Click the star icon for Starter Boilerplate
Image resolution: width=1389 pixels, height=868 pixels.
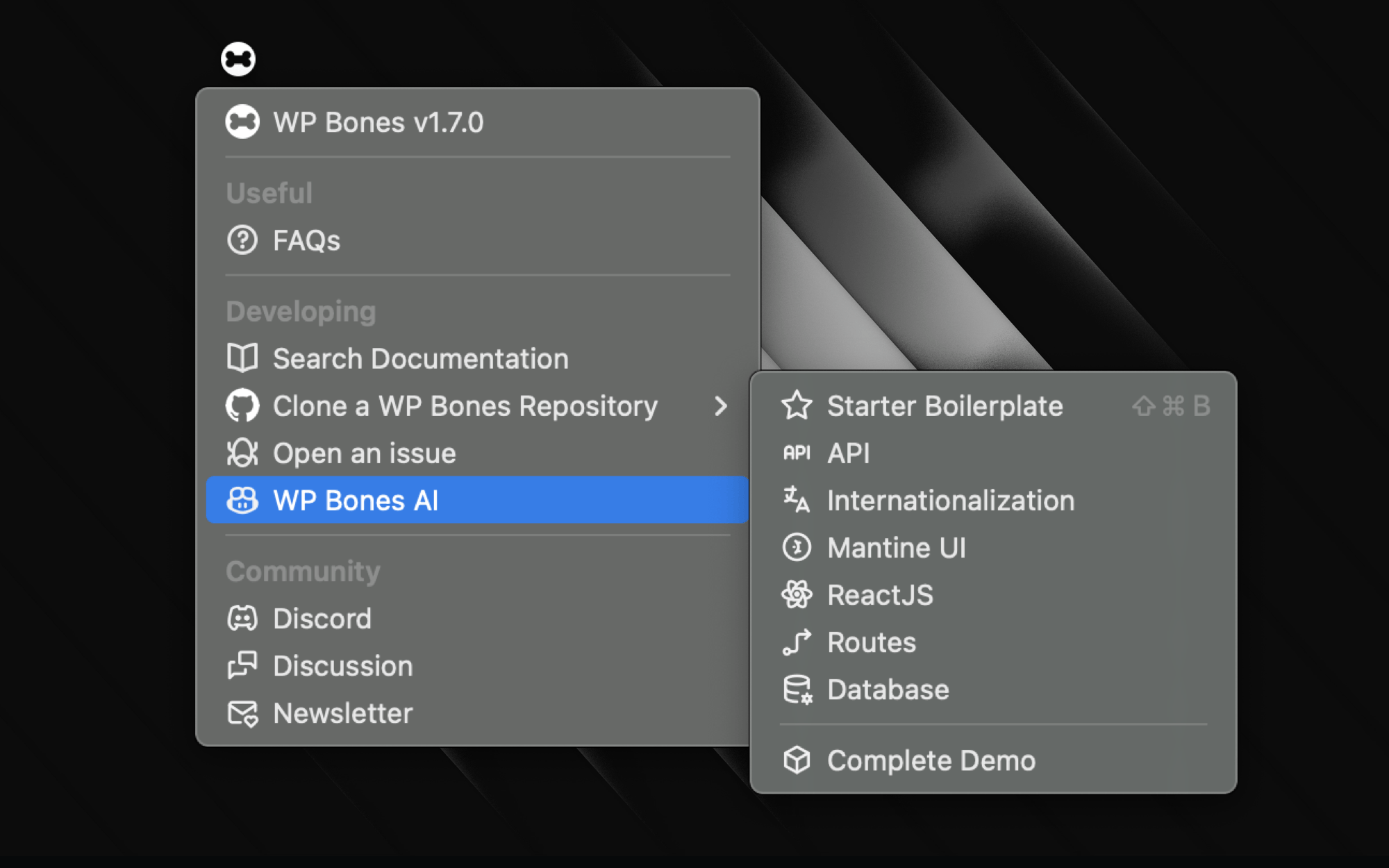(x=797, y=406)
